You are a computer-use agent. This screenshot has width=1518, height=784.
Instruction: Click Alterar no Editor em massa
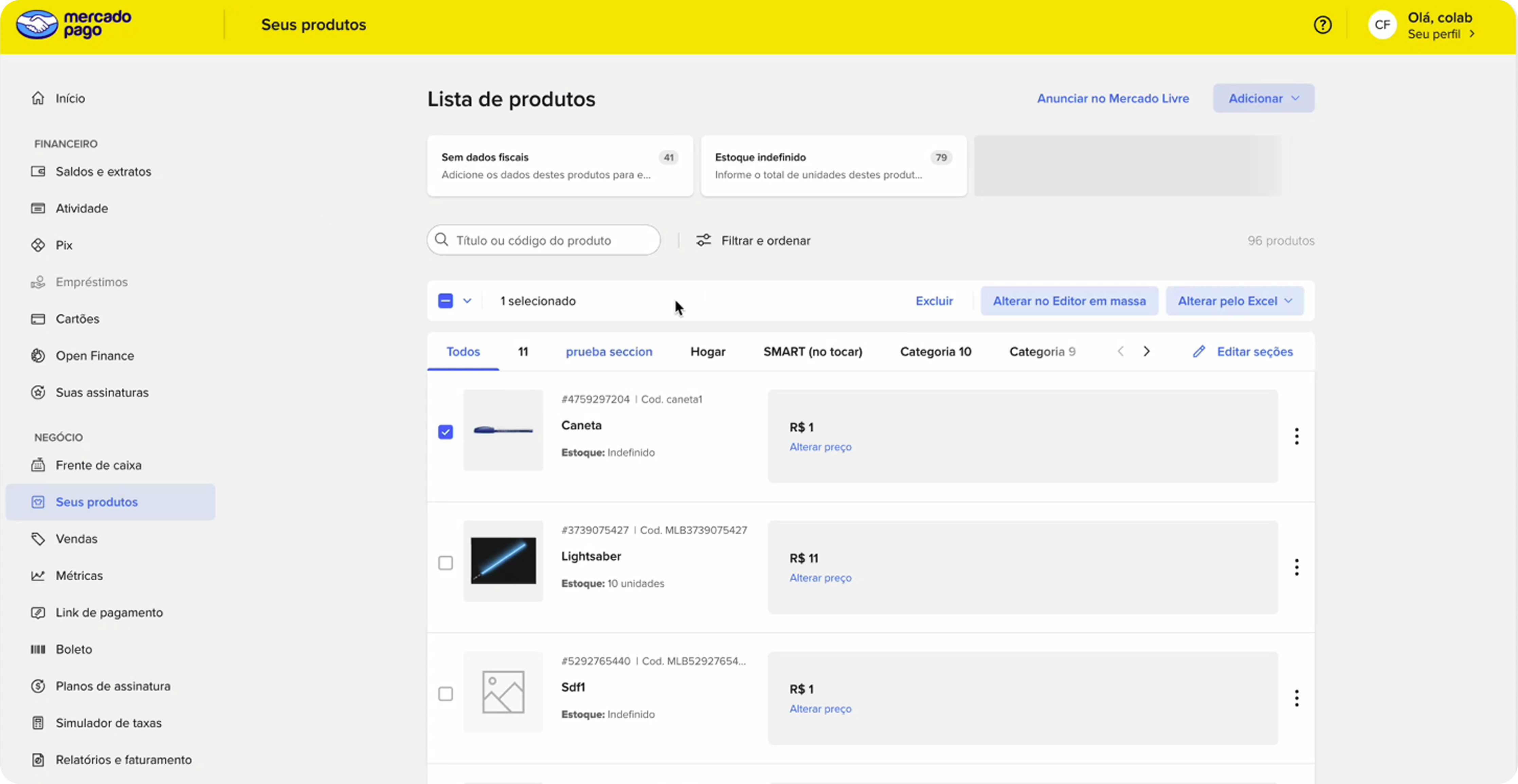pos(1069,301)
